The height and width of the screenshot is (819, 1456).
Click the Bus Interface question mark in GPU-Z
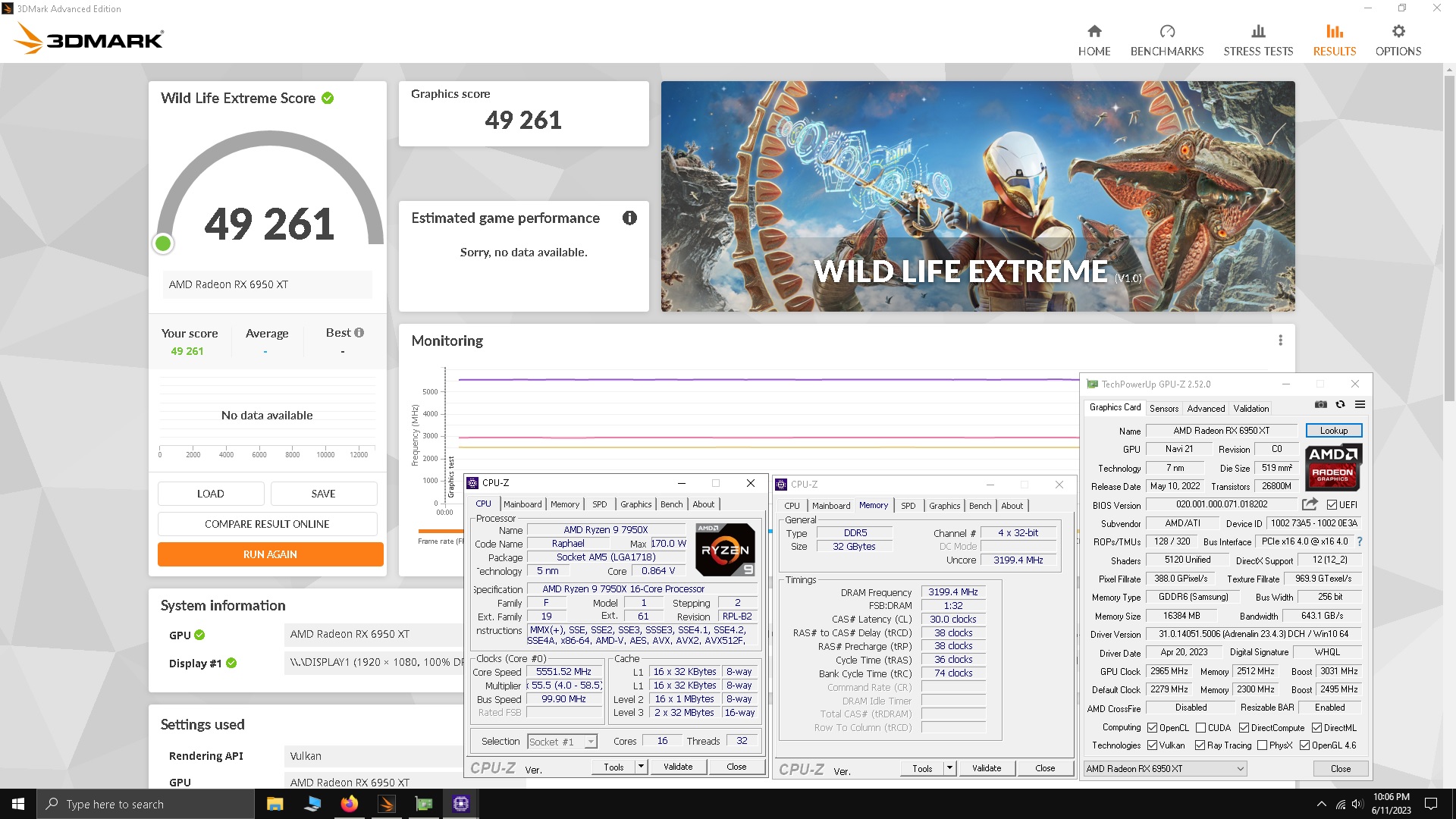pyautogui.click(x=1360, y=541)
